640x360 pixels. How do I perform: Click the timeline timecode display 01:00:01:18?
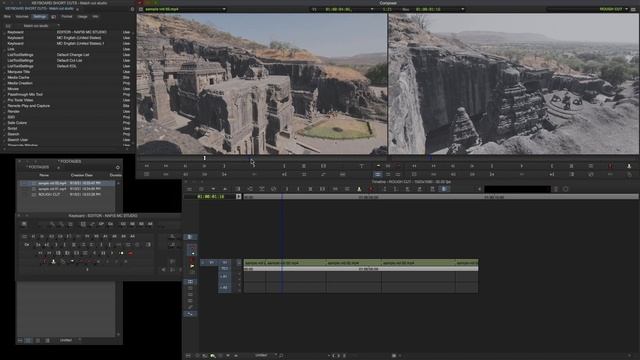tap(211, 197)
